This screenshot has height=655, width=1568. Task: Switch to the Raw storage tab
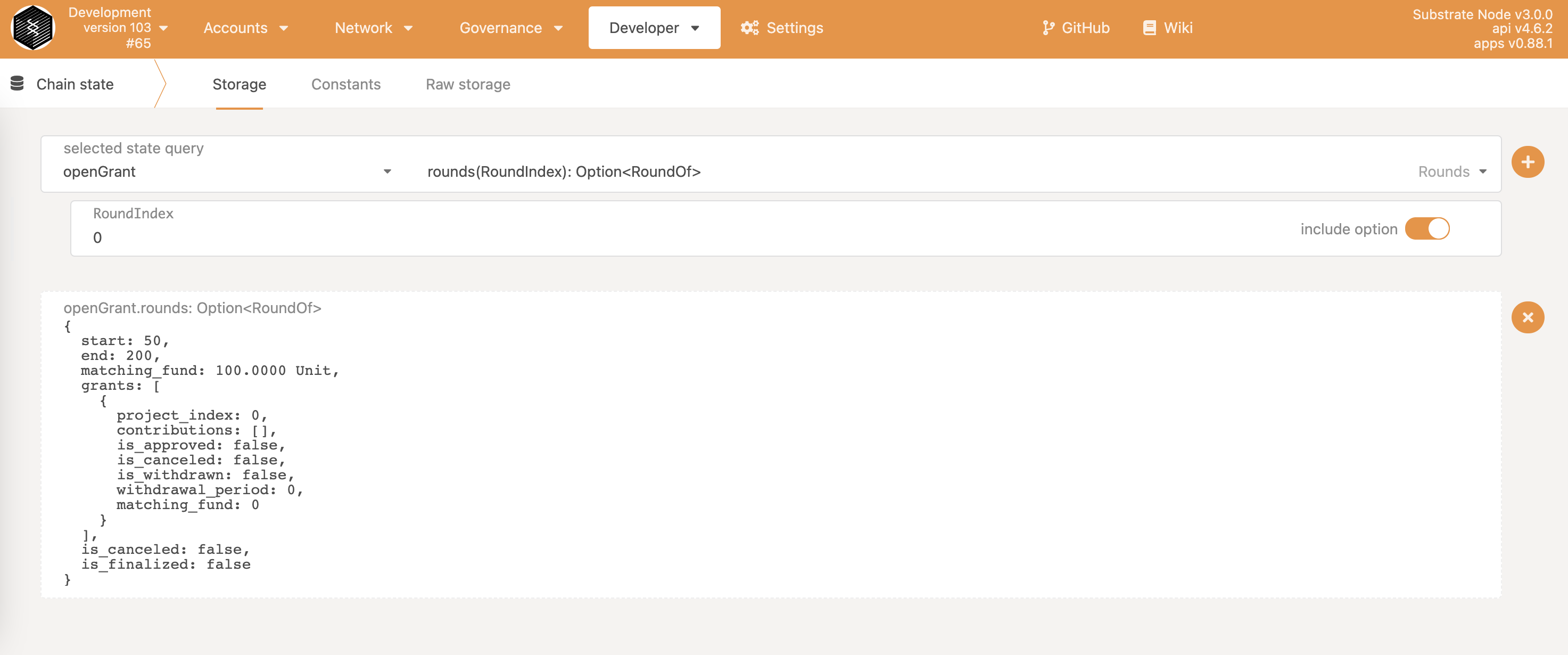point(467,84)
